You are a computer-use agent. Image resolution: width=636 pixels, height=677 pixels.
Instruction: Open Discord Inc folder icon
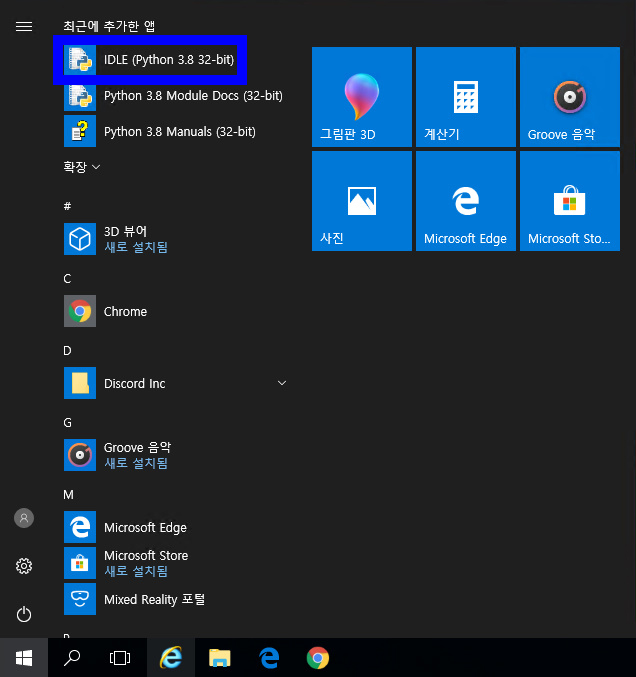[80, 383]
